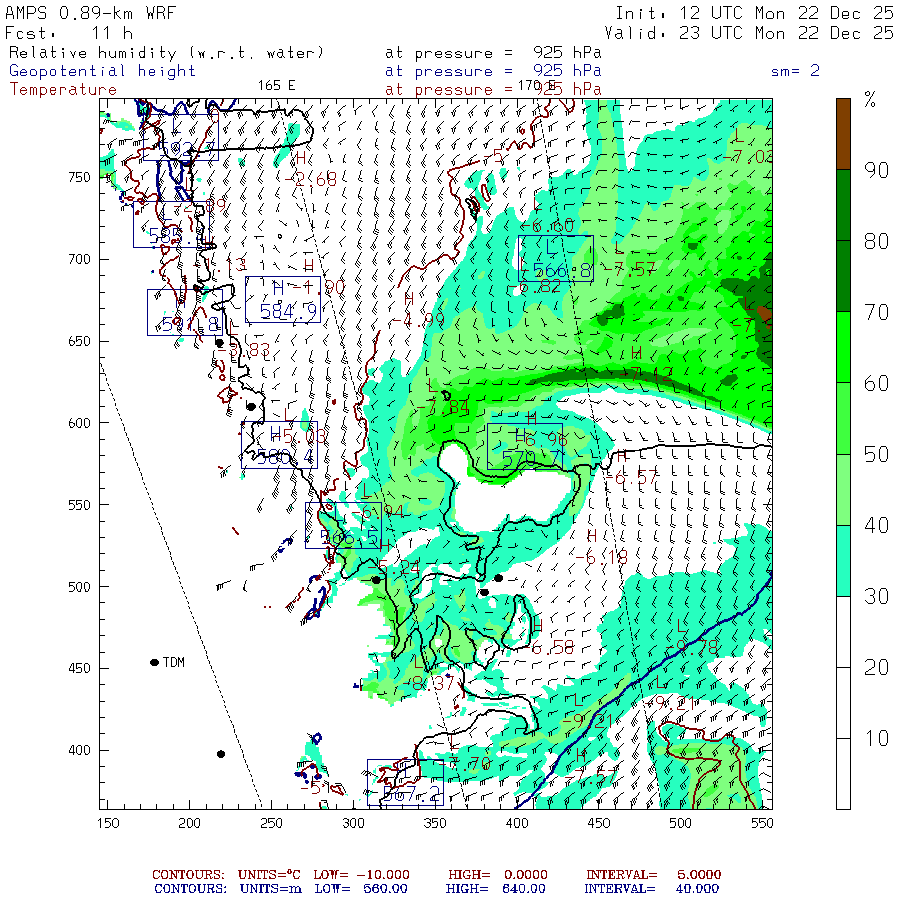Click the "-6.18" temperature high label
The width and height of the screenshot is (900, 900).
coord(602,557)
